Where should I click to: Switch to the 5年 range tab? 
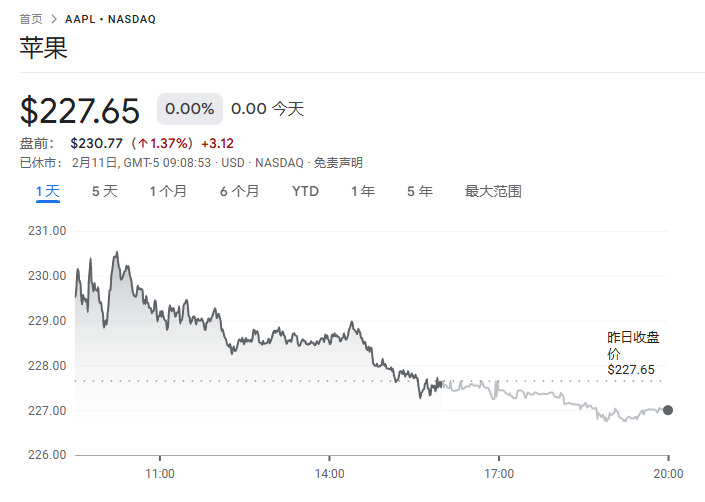click(x=420, y=191)
